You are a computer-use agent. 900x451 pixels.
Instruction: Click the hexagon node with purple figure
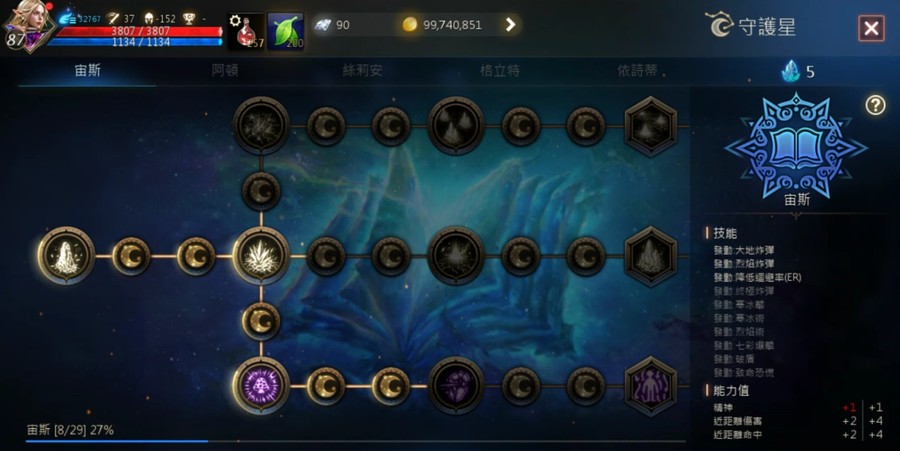coord(651,386)
